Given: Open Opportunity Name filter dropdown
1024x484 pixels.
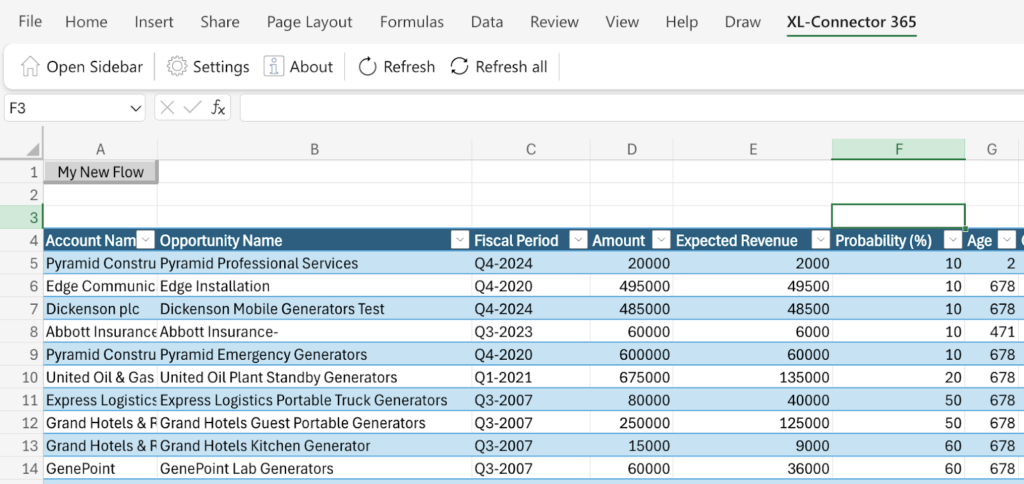Looking at the screenshot, I should (460, 240).
